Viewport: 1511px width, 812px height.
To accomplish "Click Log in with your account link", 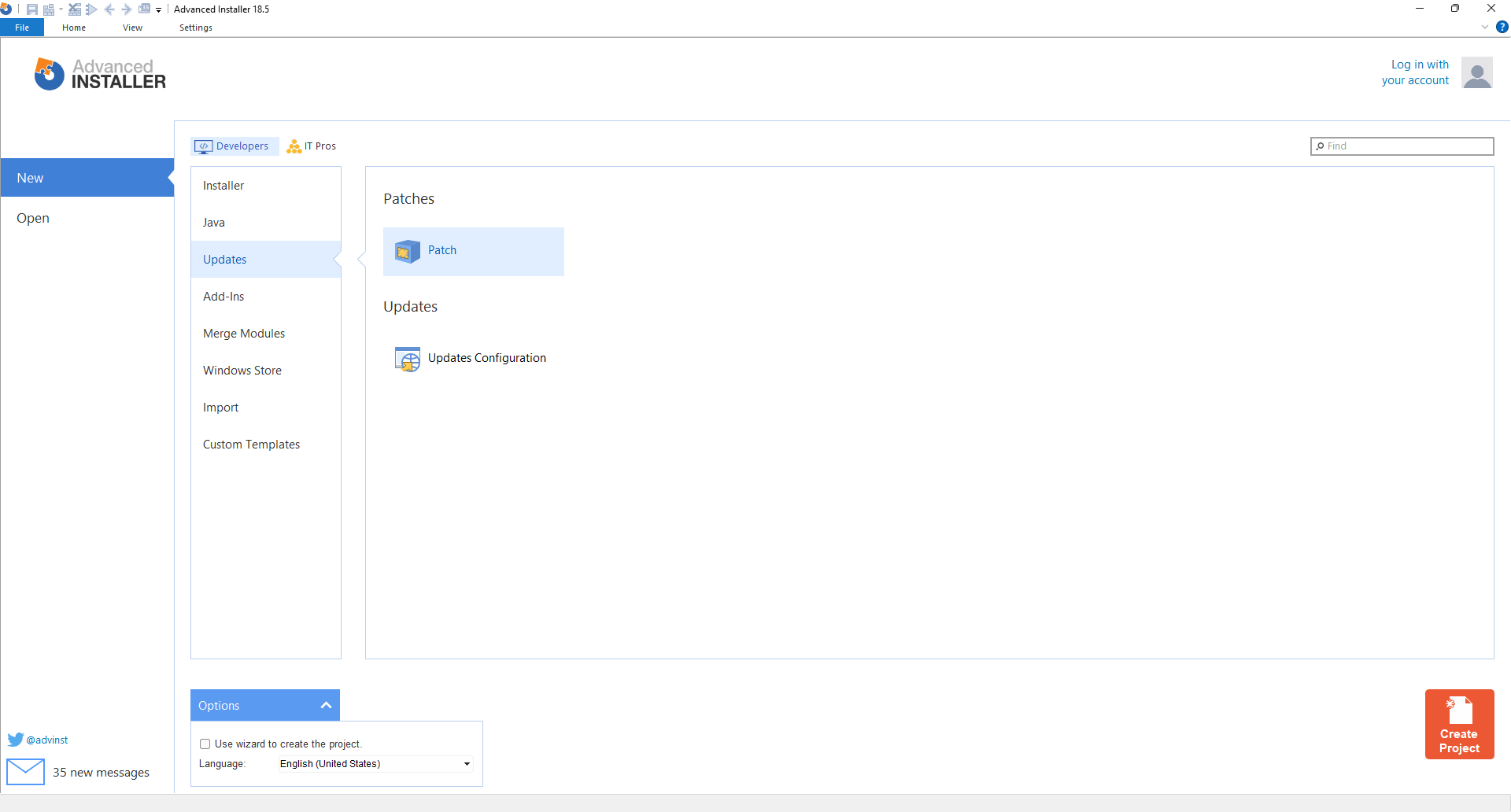I will 1417,72.
